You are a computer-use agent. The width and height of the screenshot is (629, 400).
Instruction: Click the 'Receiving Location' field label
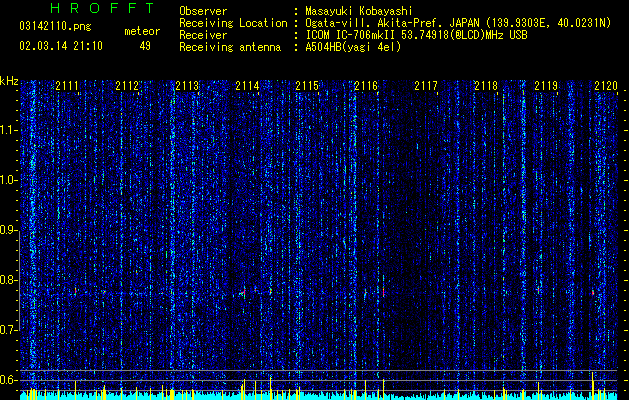[233, 23]
